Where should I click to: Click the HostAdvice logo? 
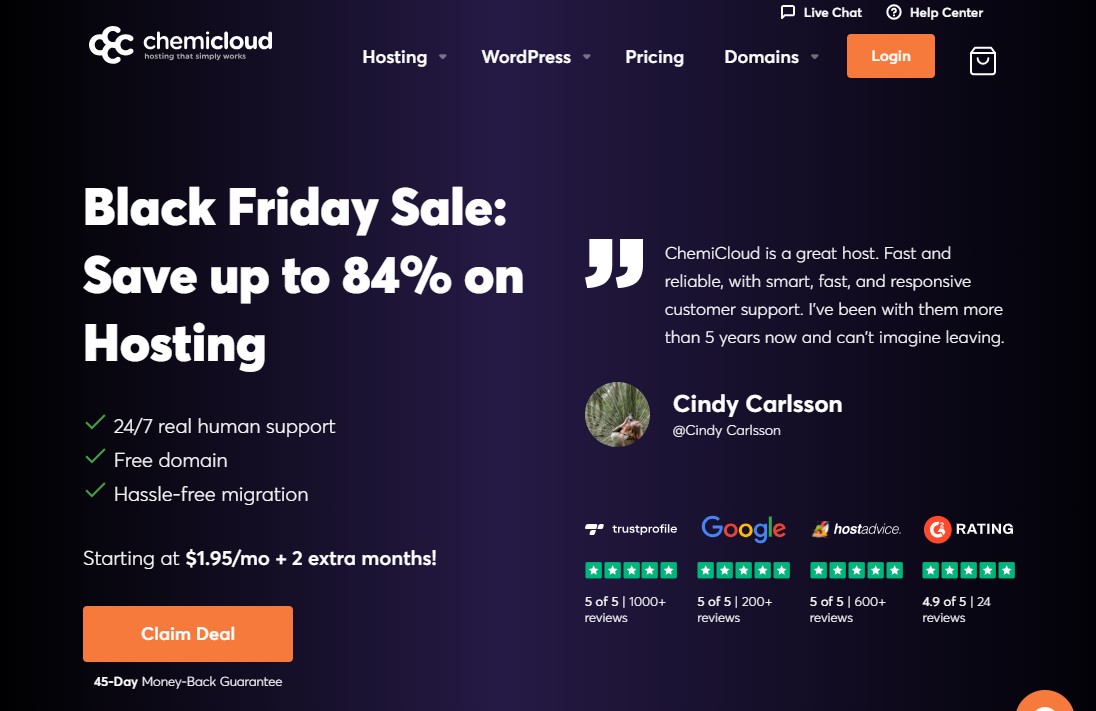(x=856, y=528)
